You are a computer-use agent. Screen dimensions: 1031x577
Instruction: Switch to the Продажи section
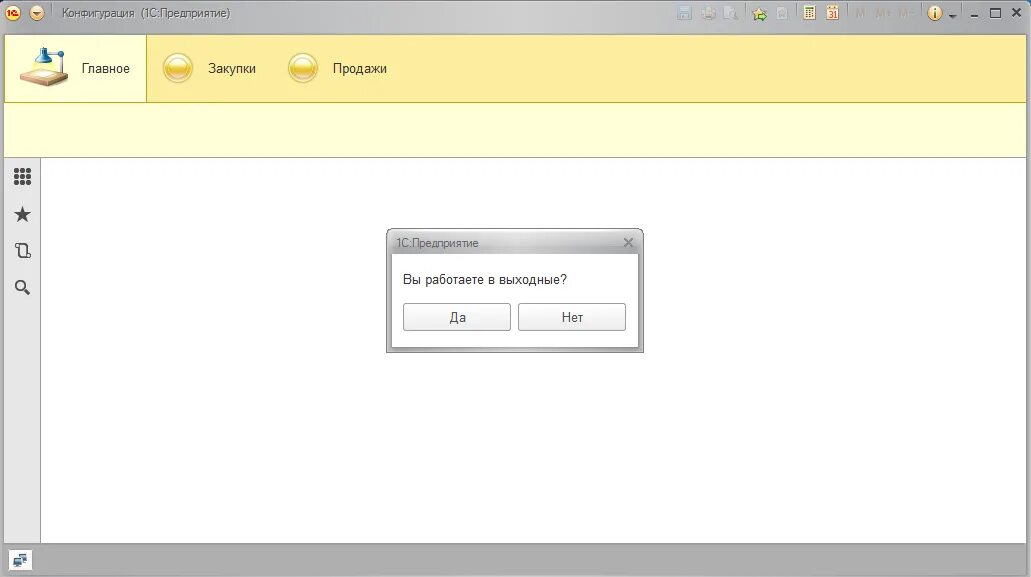[337, 68]
